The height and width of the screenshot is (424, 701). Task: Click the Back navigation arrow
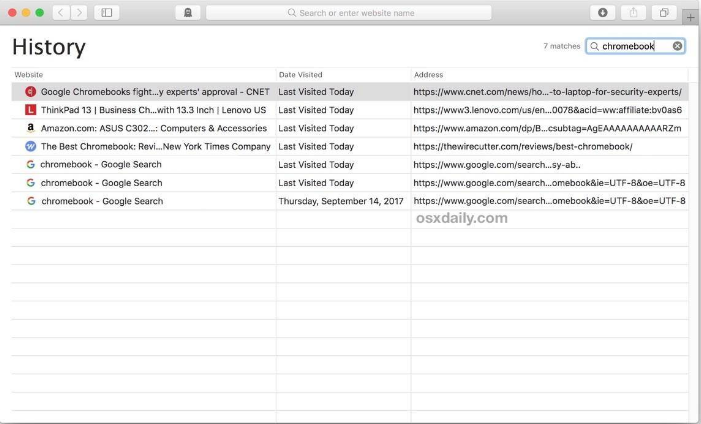(x=60, y=12)
